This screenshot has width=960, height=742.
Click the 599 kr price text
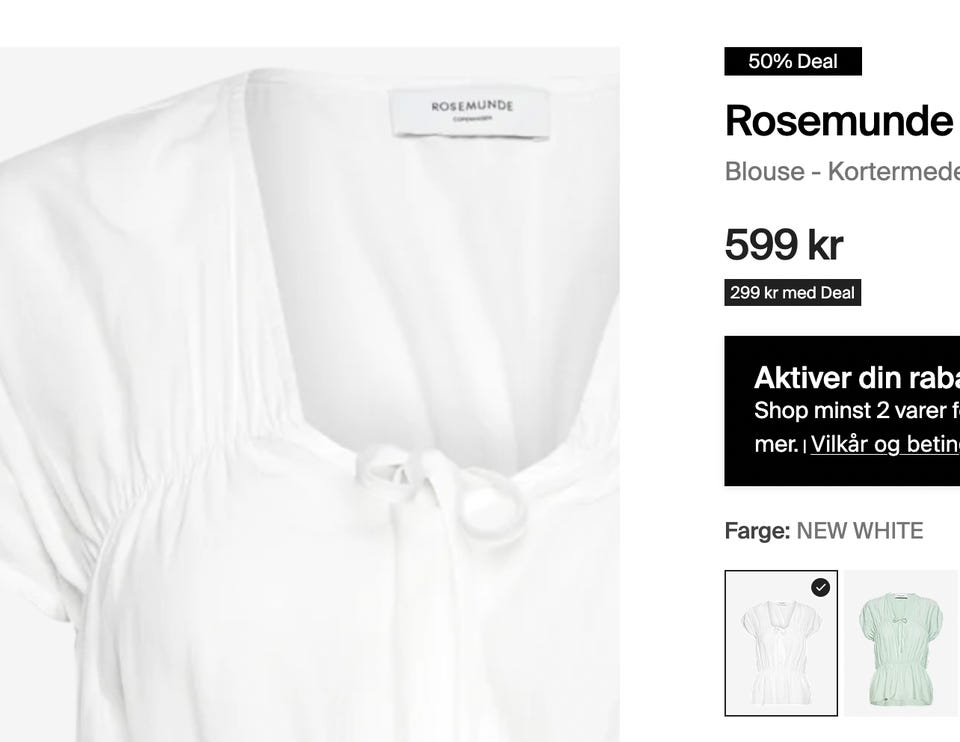[783, 245]
